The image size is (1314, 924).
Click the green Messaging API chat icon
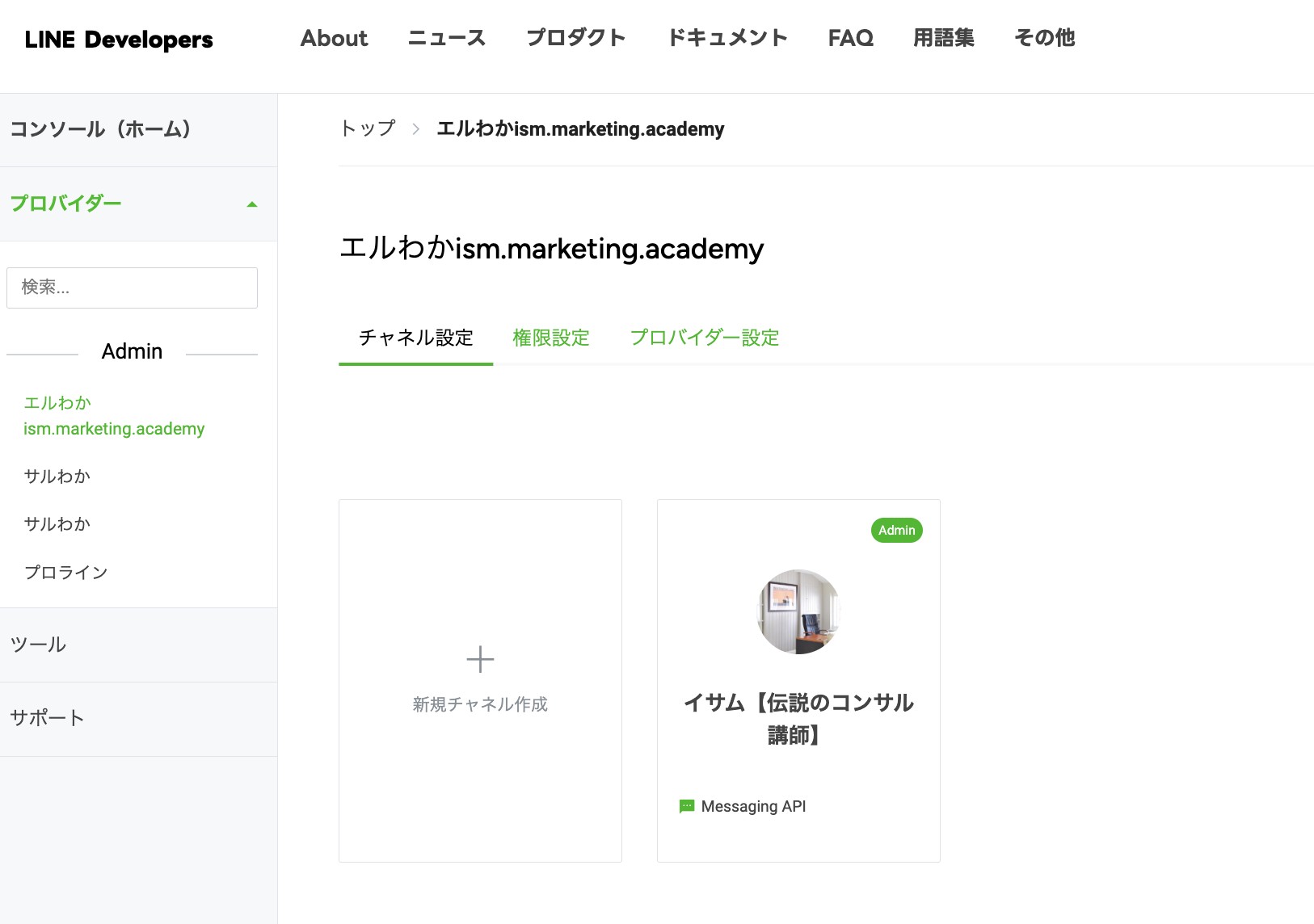[687, 806]
